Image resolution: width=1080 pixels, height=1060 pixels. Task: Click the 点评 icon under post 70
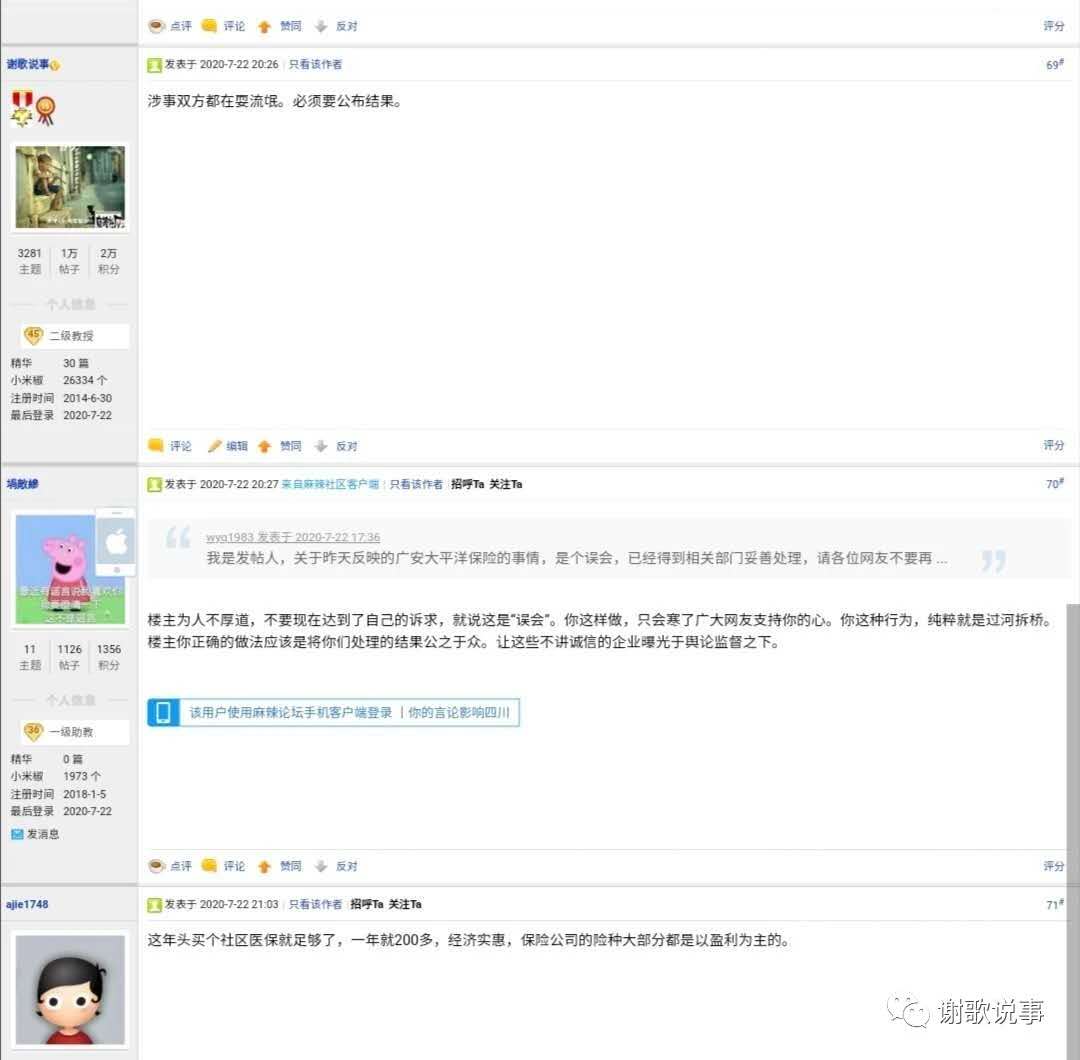(157, 866)
